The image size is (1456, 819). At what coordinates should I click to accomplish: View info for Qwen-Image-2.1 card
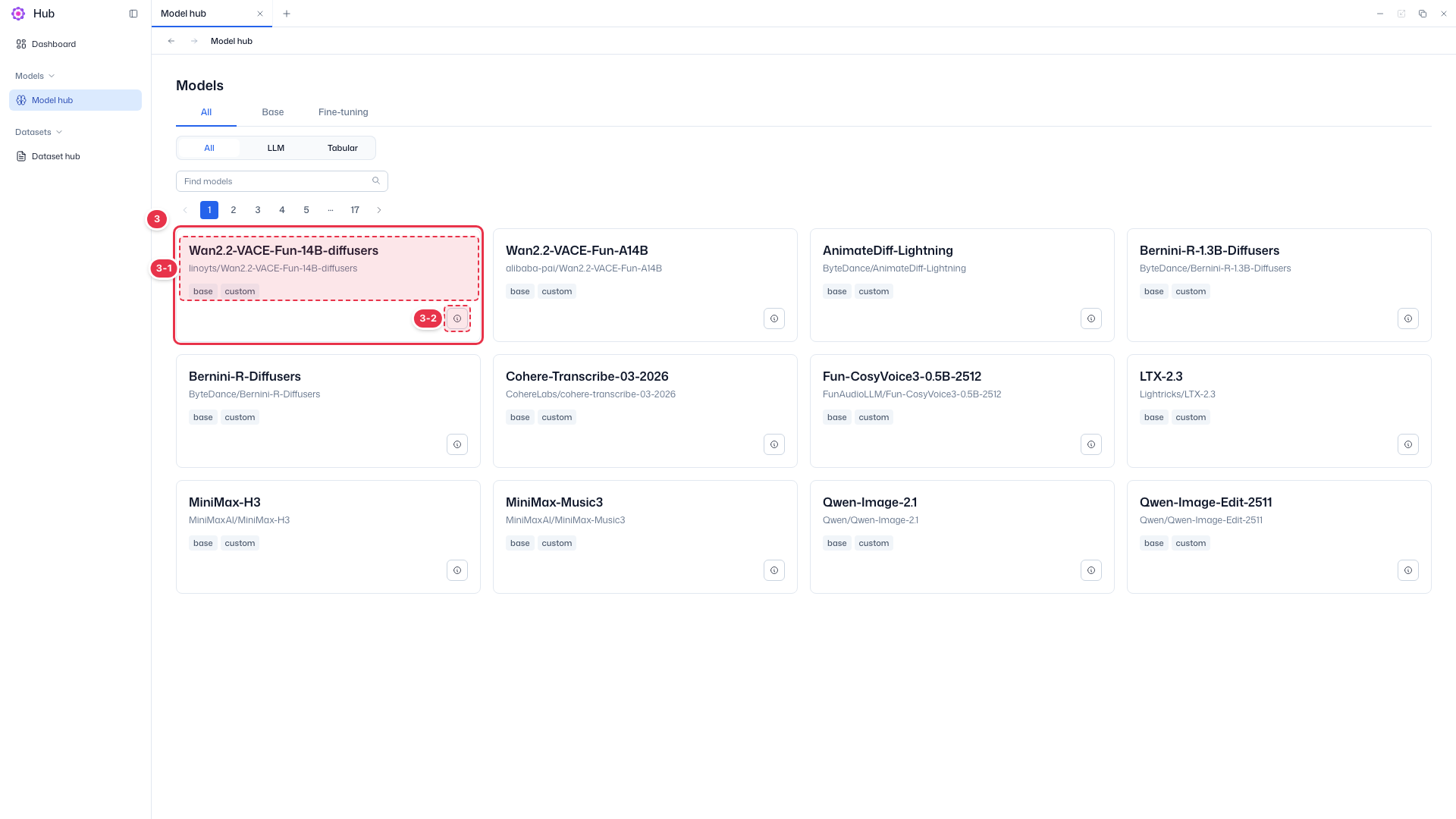(1091, 570)
